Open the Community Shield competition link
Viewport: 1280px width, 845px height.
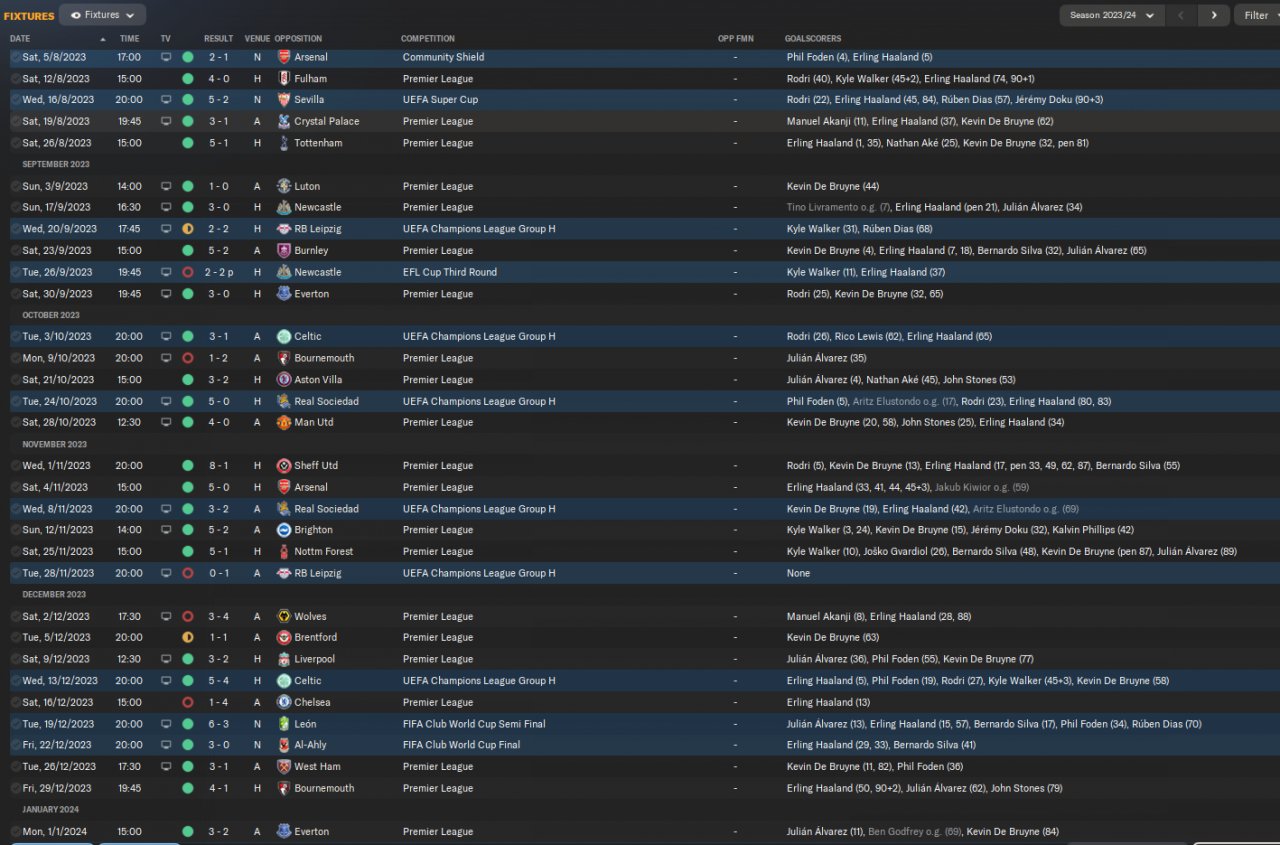click(x=443, y=57)
